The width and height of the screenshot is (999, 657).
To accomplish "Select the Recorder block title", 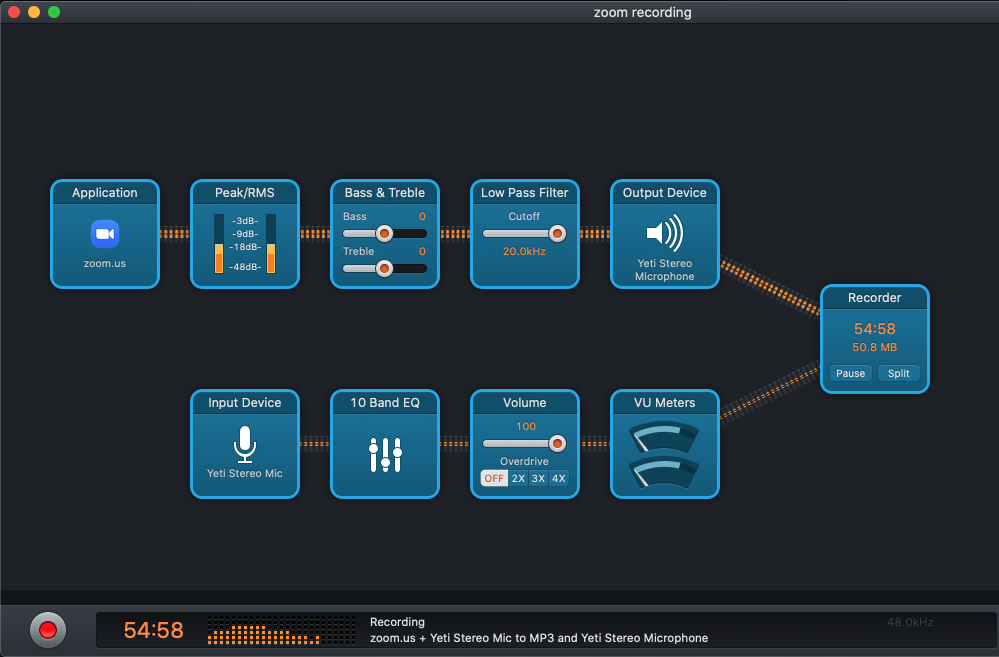I will 874,298.
